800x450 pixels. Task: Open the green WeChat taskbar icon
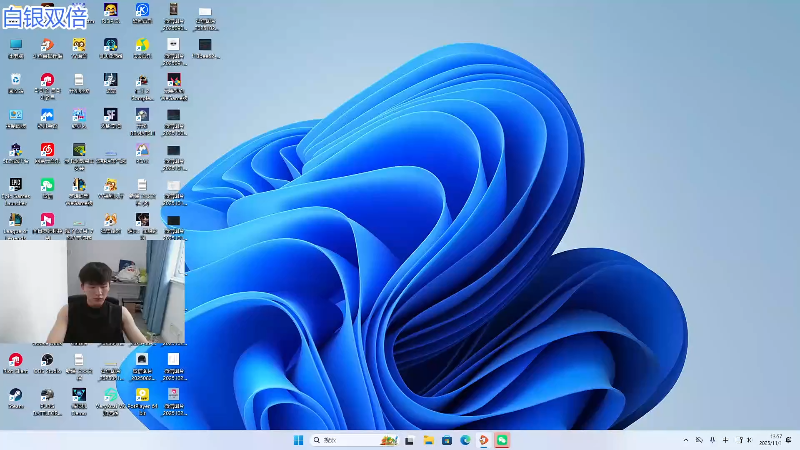502,440
